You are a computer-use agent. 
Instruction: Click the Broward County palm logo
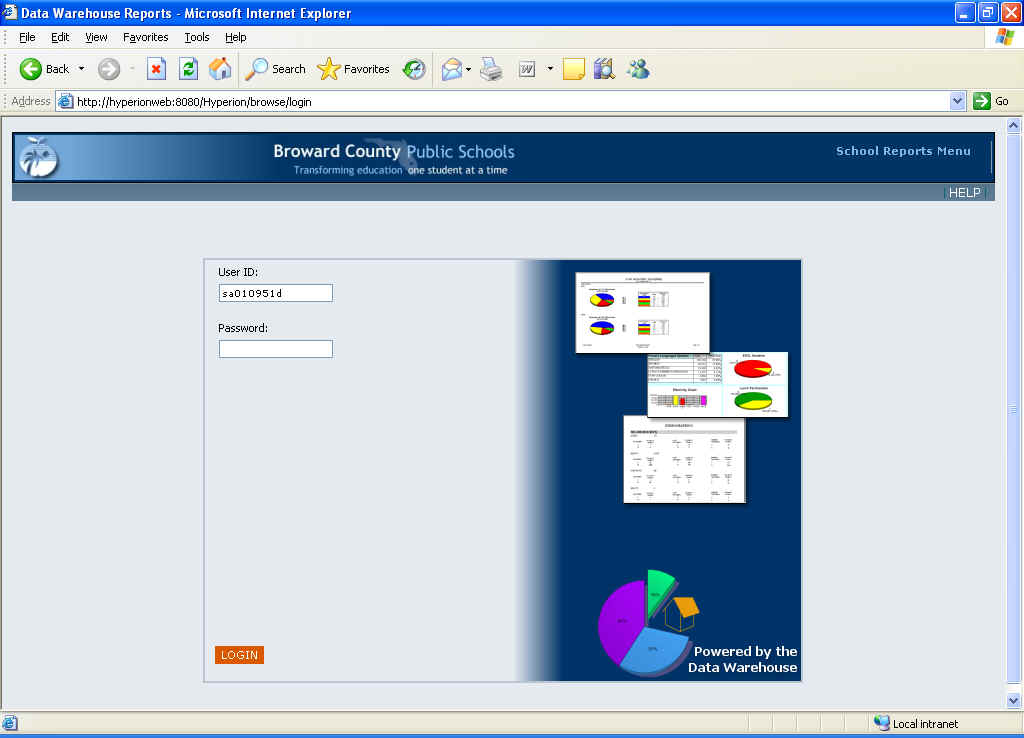pos(39,157)
